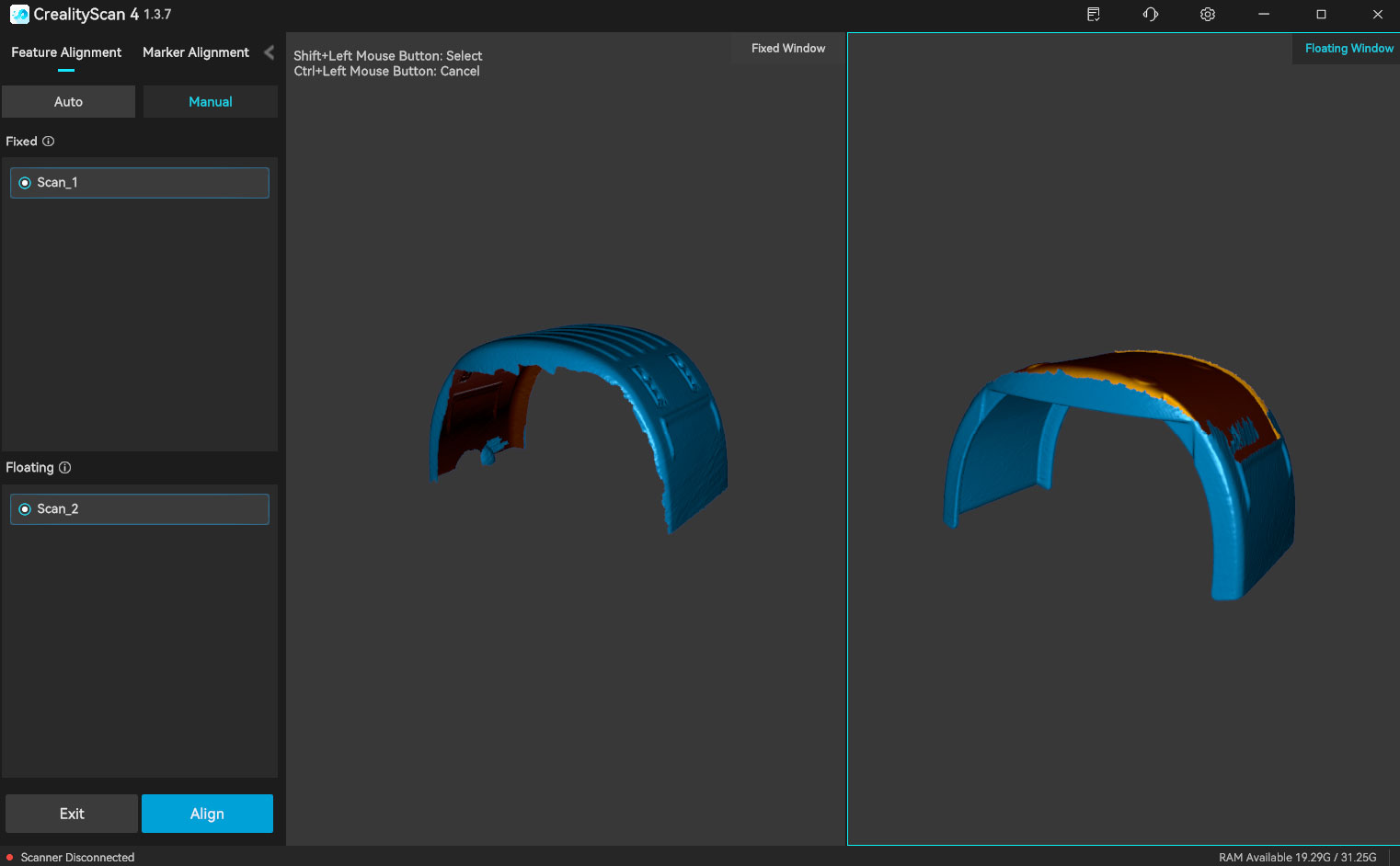This screenshot has width=1400, height=866.
Task: Select the Scan_1 radio button under Fixed
Action: 25,183
